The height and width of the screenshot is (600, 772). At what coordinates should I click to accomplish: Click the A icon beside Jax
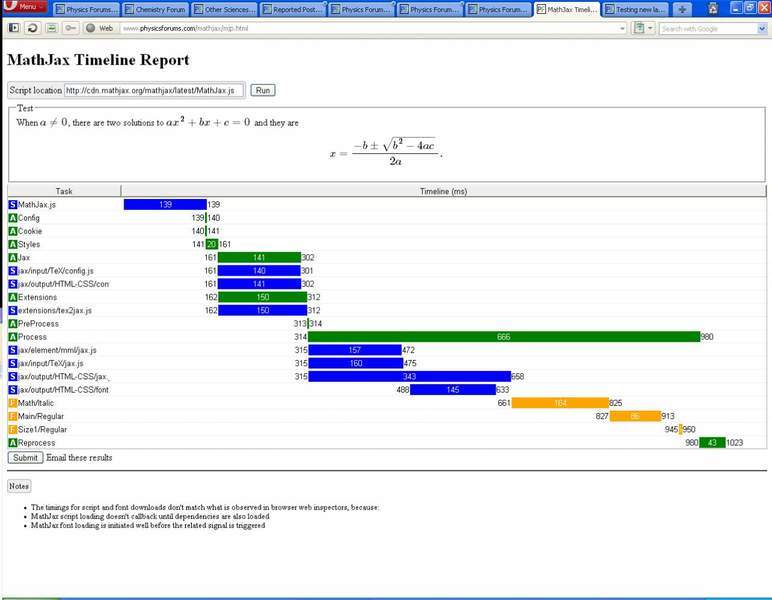13,258
